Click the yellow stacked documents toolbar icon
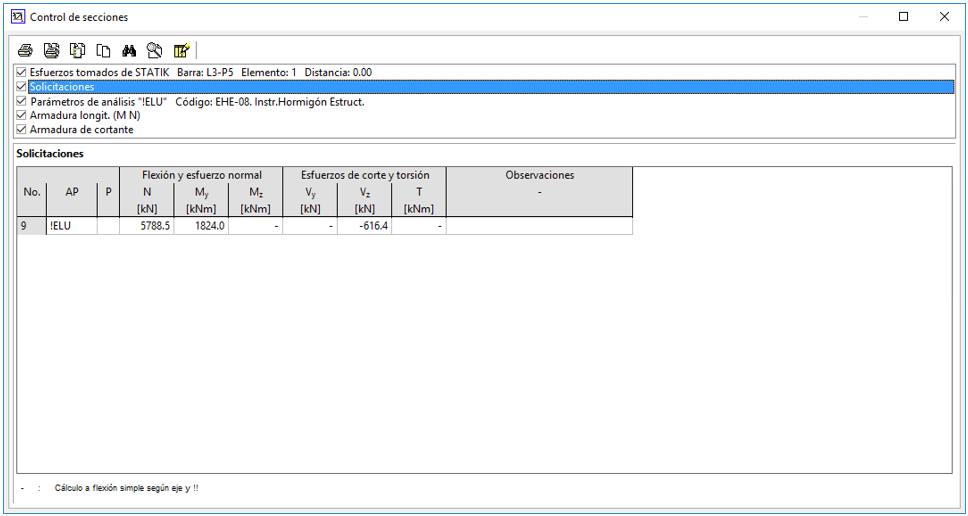This screenshot has height=516, width=968. (77, 50)
